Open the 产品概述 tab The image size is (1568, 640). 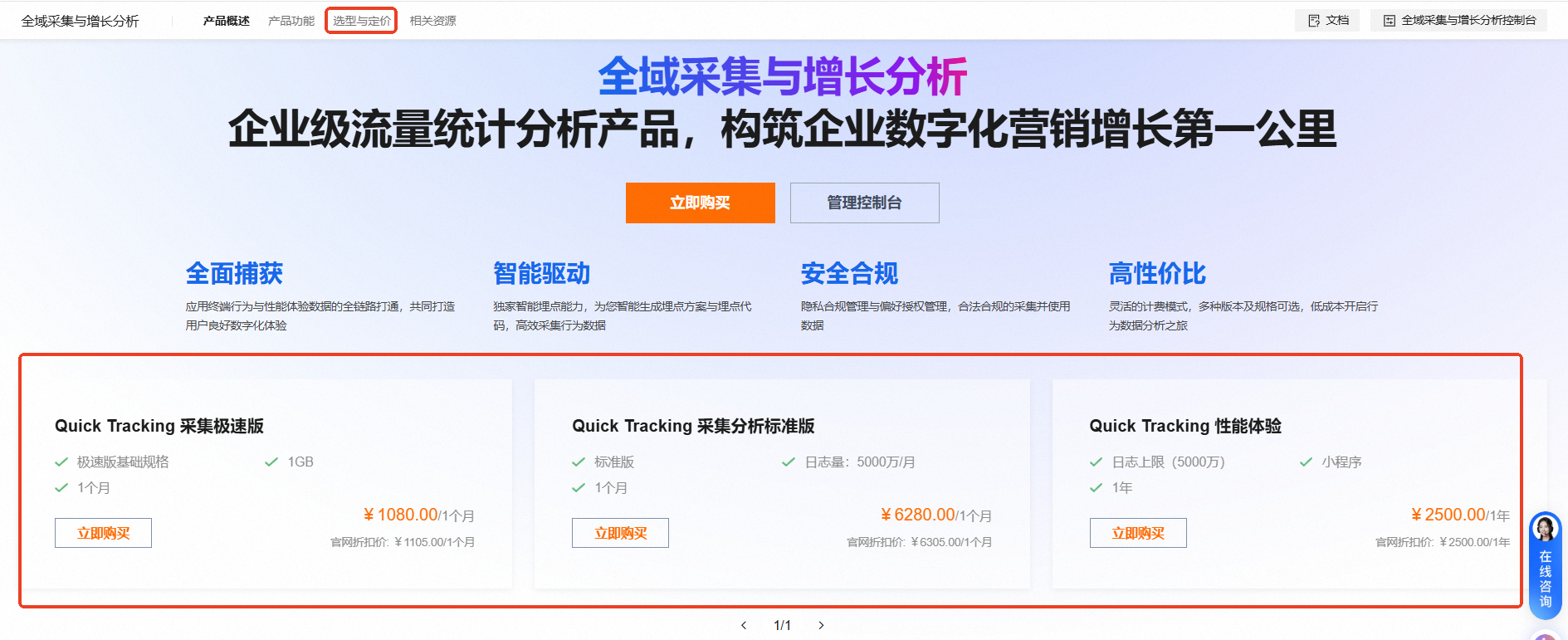coord(227,21)
